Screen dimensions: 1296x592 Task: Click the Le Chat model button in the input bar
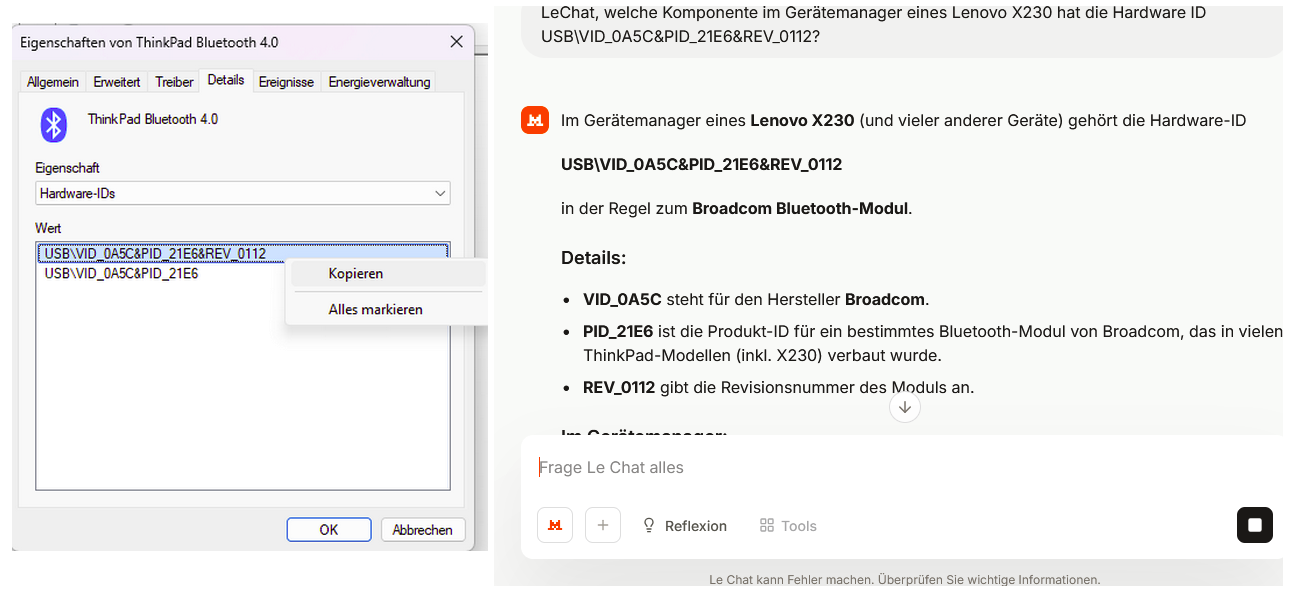(555, 525)
